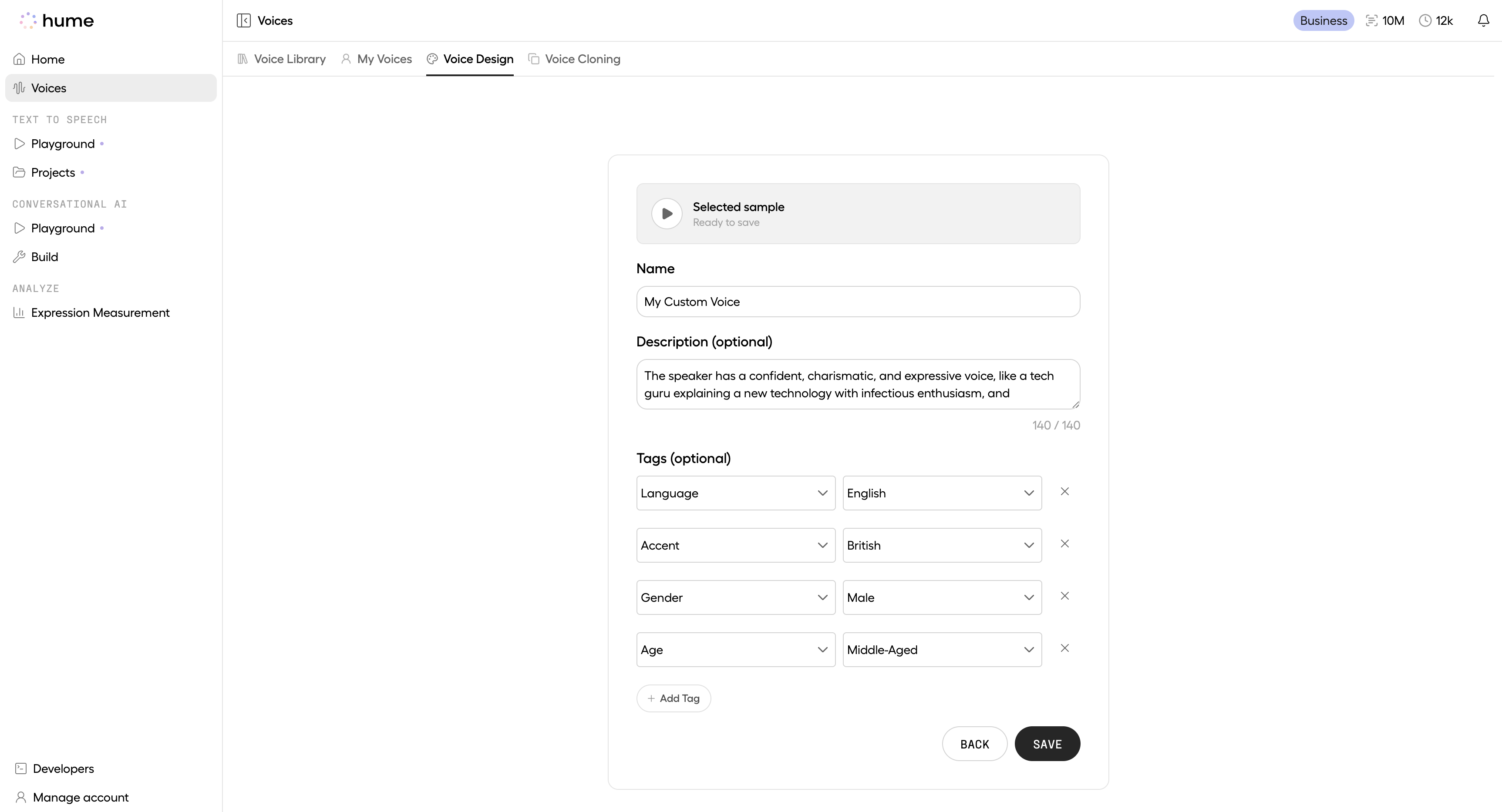Save the custom voice

pos(1047,744)
